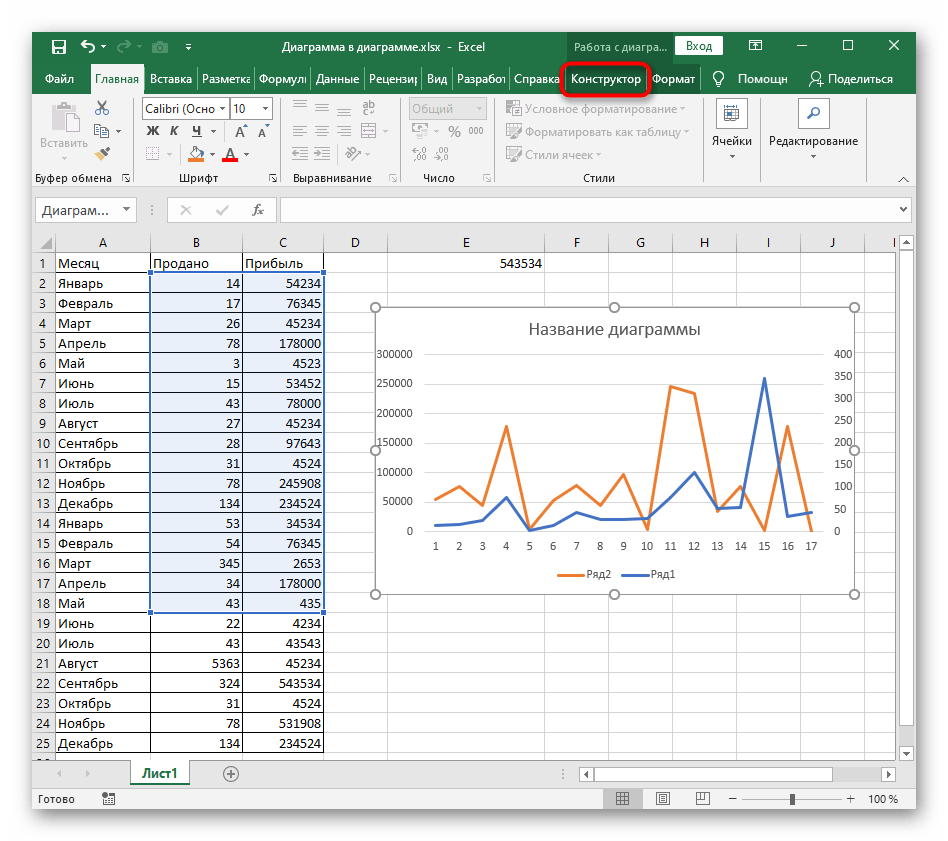The image size is (948, 841).
Task: Switch to the Вставка ribbon tab
Action: click(171, 79)
